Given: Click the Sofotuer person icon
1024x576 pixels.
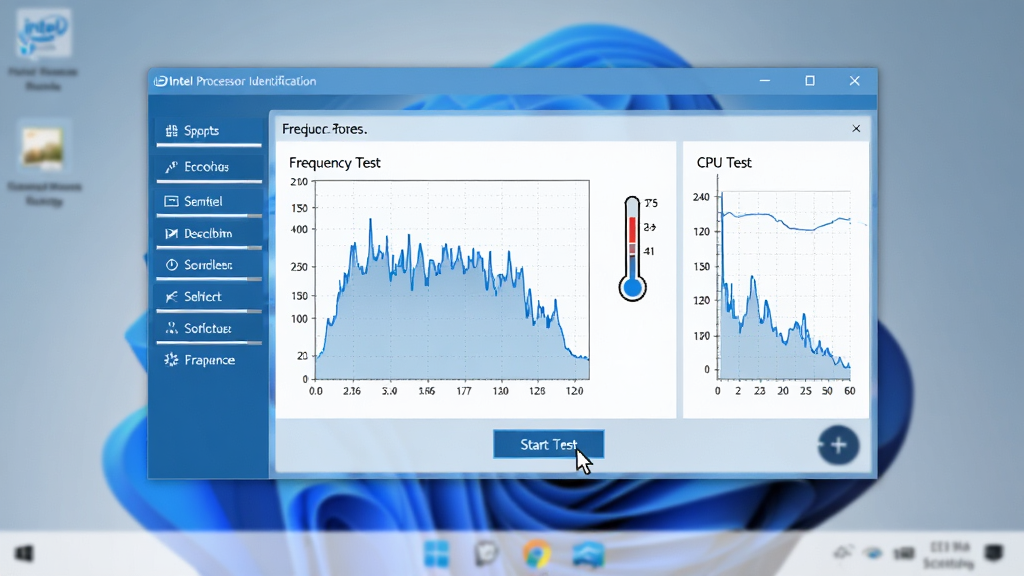Looking at the screenshot, I should [x=171, y=328].
